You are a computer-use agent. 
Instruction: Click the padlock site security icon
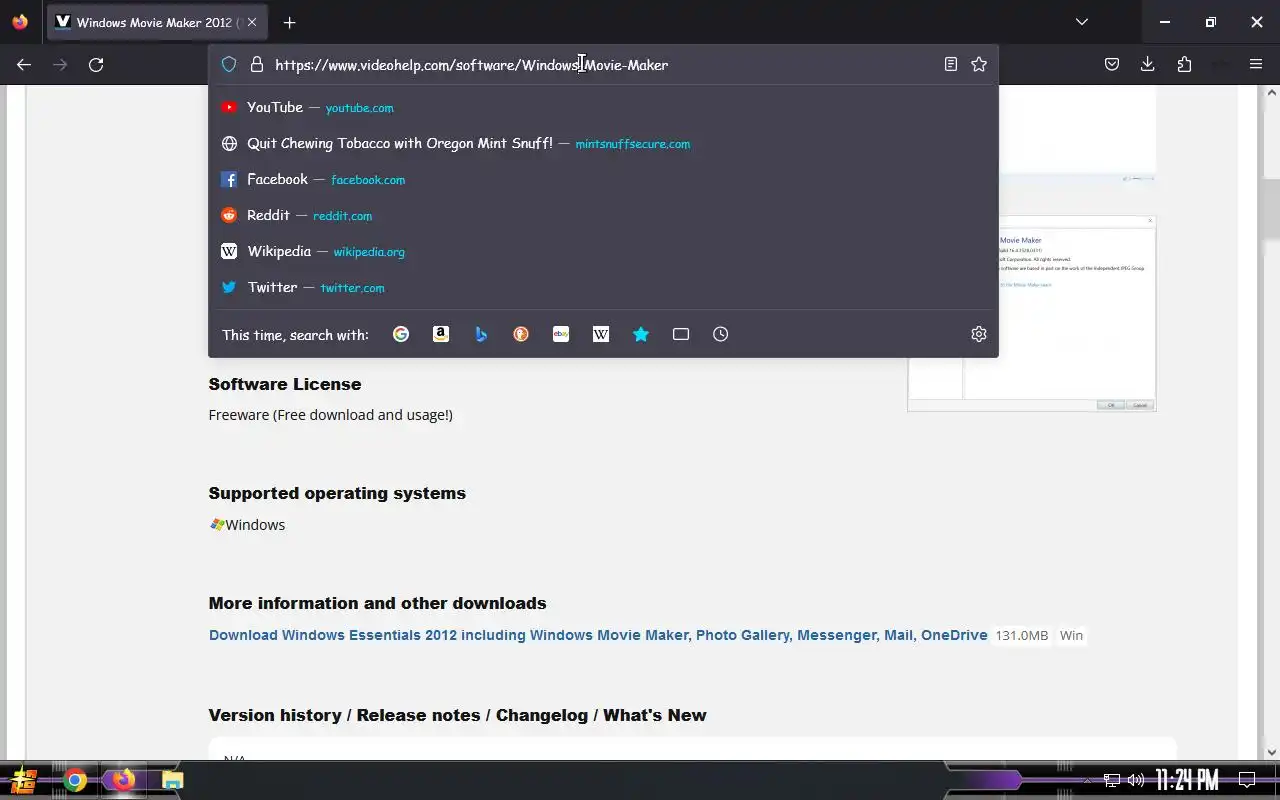[257, 64]
